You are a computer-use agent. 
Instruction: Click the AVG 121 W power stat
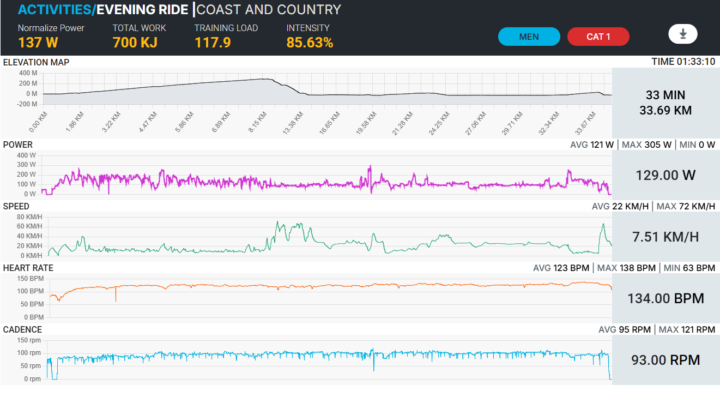click(591, 145)
